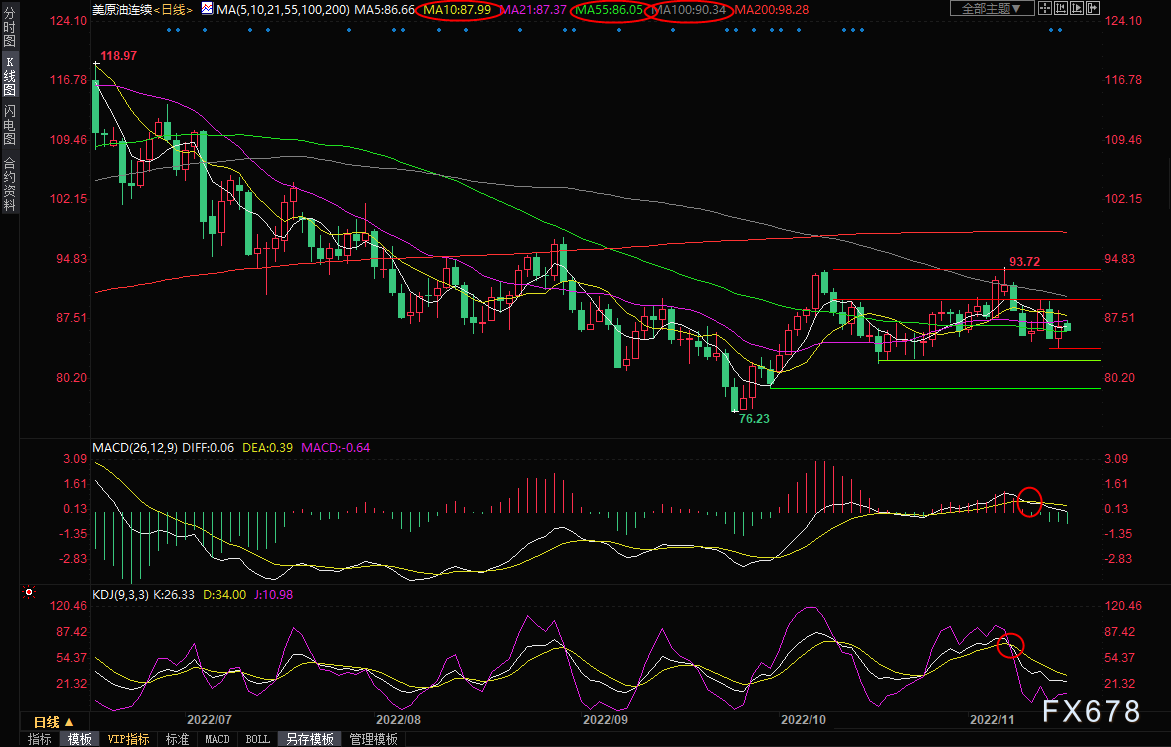Click the MA(5,10,21,55,100,200) indicator label
The height and width of the screenshot is (747, 1171).
(x=283, y=10)
